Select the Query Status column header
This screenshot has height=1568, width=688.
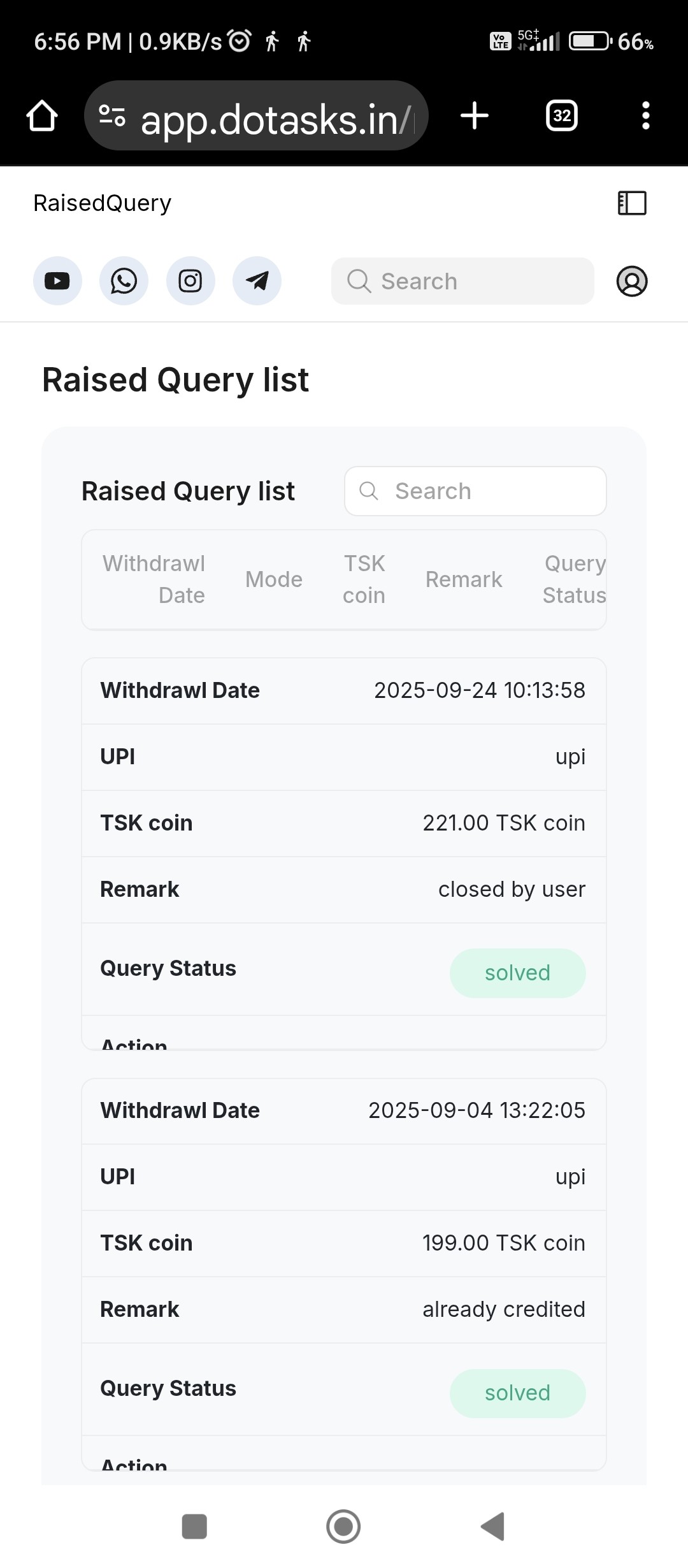pyautogui.click(x=574, y=579)
